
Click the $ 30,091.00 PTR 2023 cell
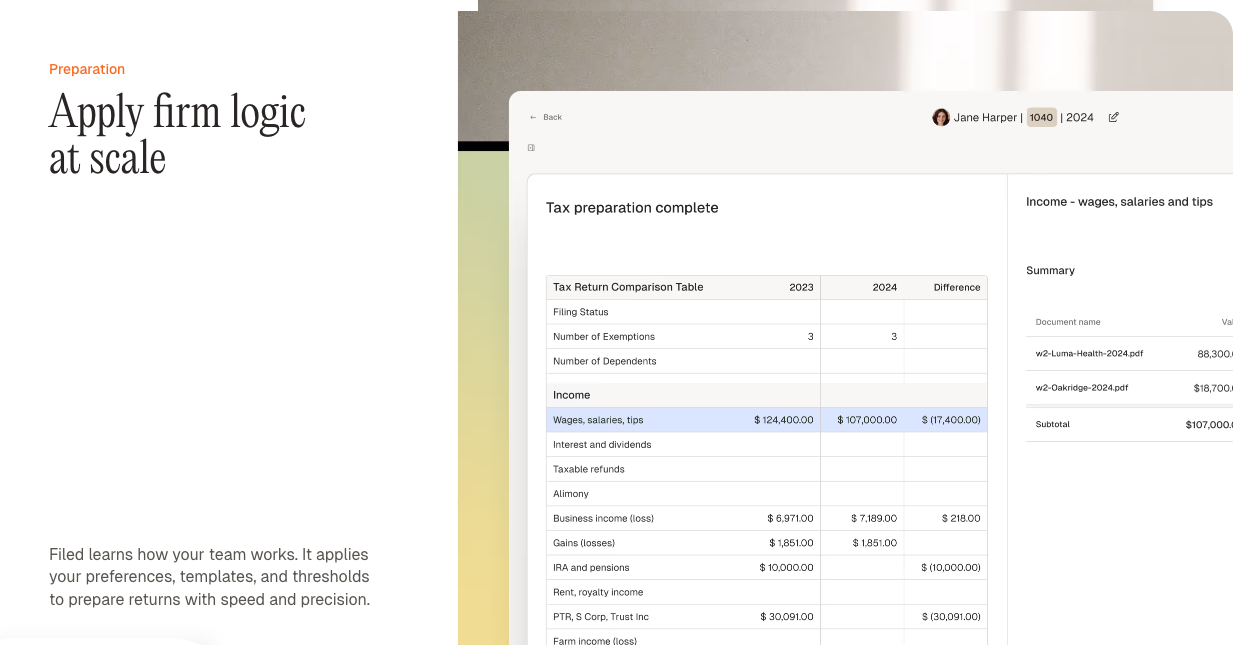coord(786,617)
